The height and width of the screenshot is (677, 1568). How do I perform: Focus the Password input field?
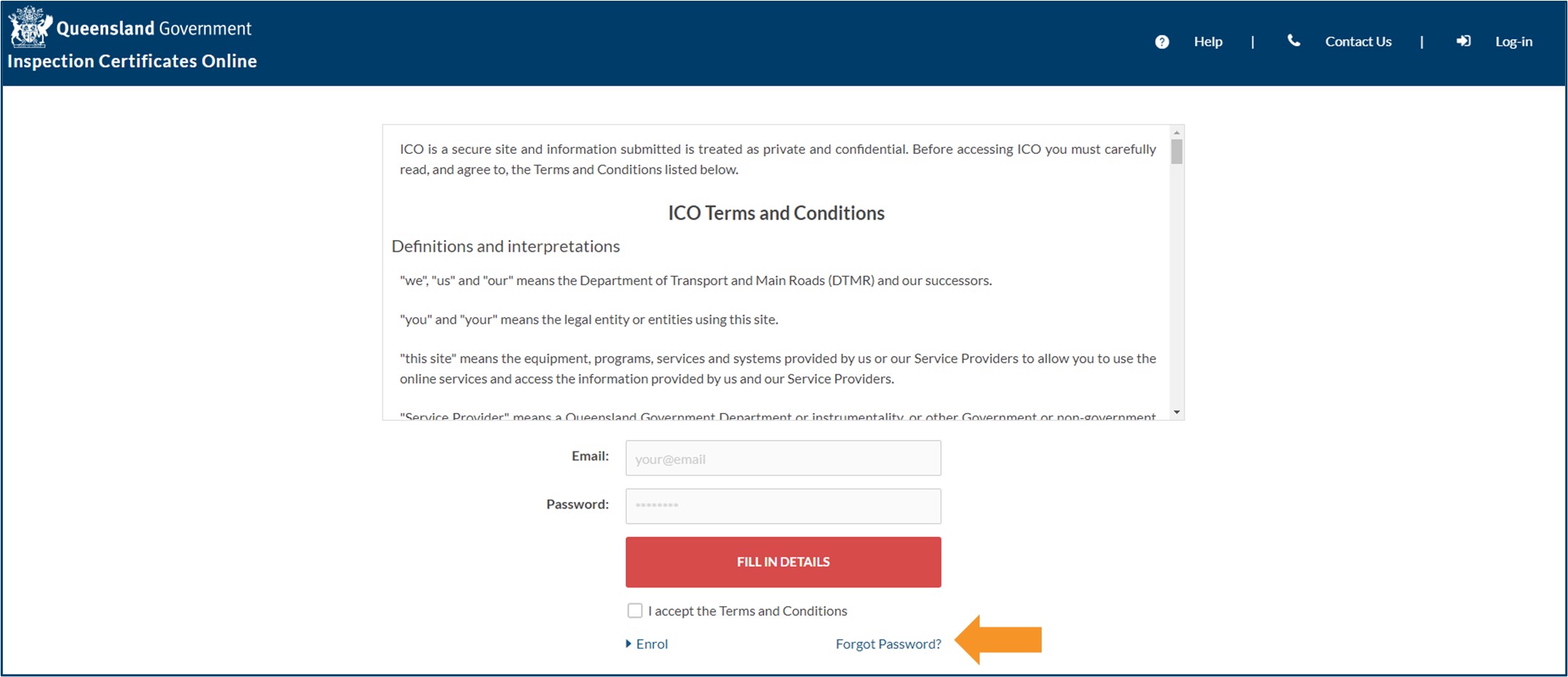tap(783, 506)
